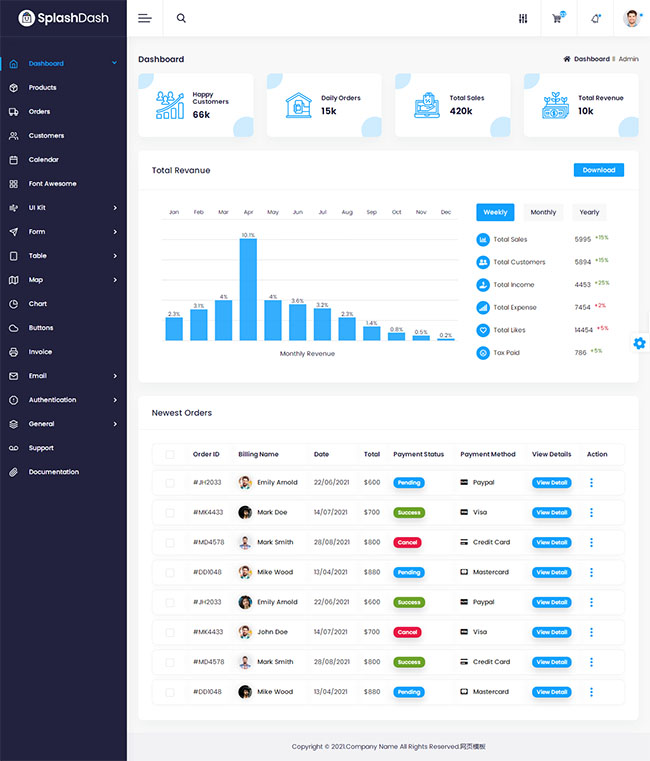Click the user profile avatar in header
The width and height of the screenshot is (650, 761).
631,18
